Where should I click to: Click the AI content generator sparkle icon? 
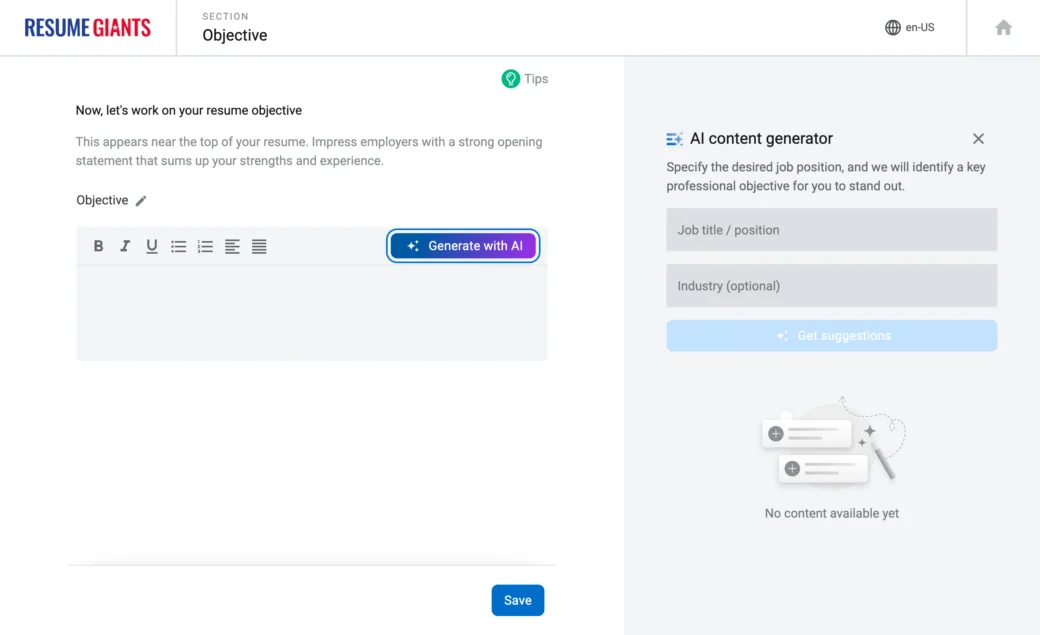[674, 139]
